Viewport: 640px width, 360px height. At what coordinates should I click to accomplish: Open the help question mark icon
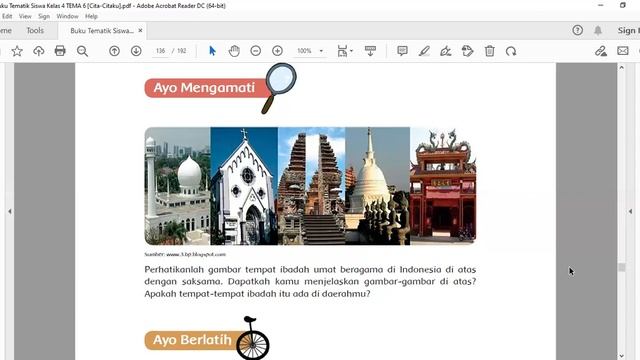click(578, 30)
